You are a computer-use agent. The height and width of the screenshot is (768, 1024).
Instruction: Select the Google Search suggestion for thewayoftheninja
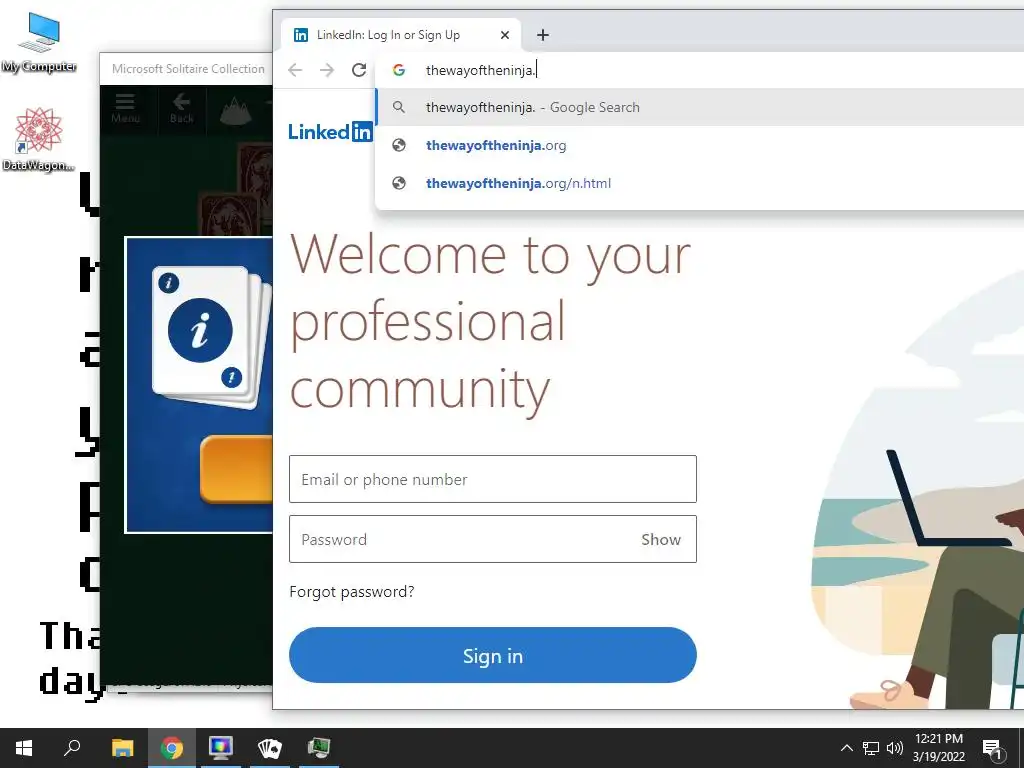click(699, 107)
